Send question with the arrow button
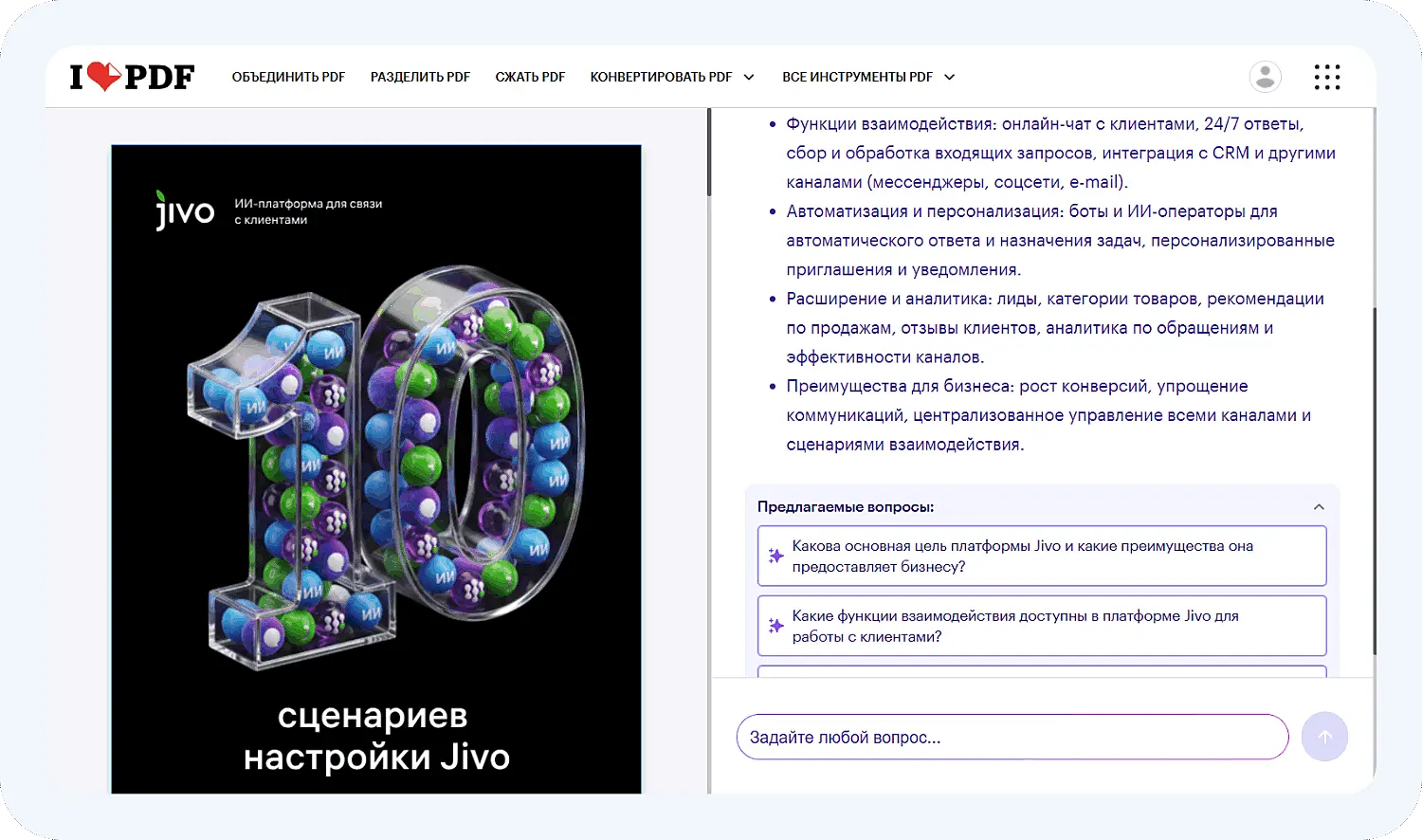This screenshot has width=1422, height=840. (1324, 737)
